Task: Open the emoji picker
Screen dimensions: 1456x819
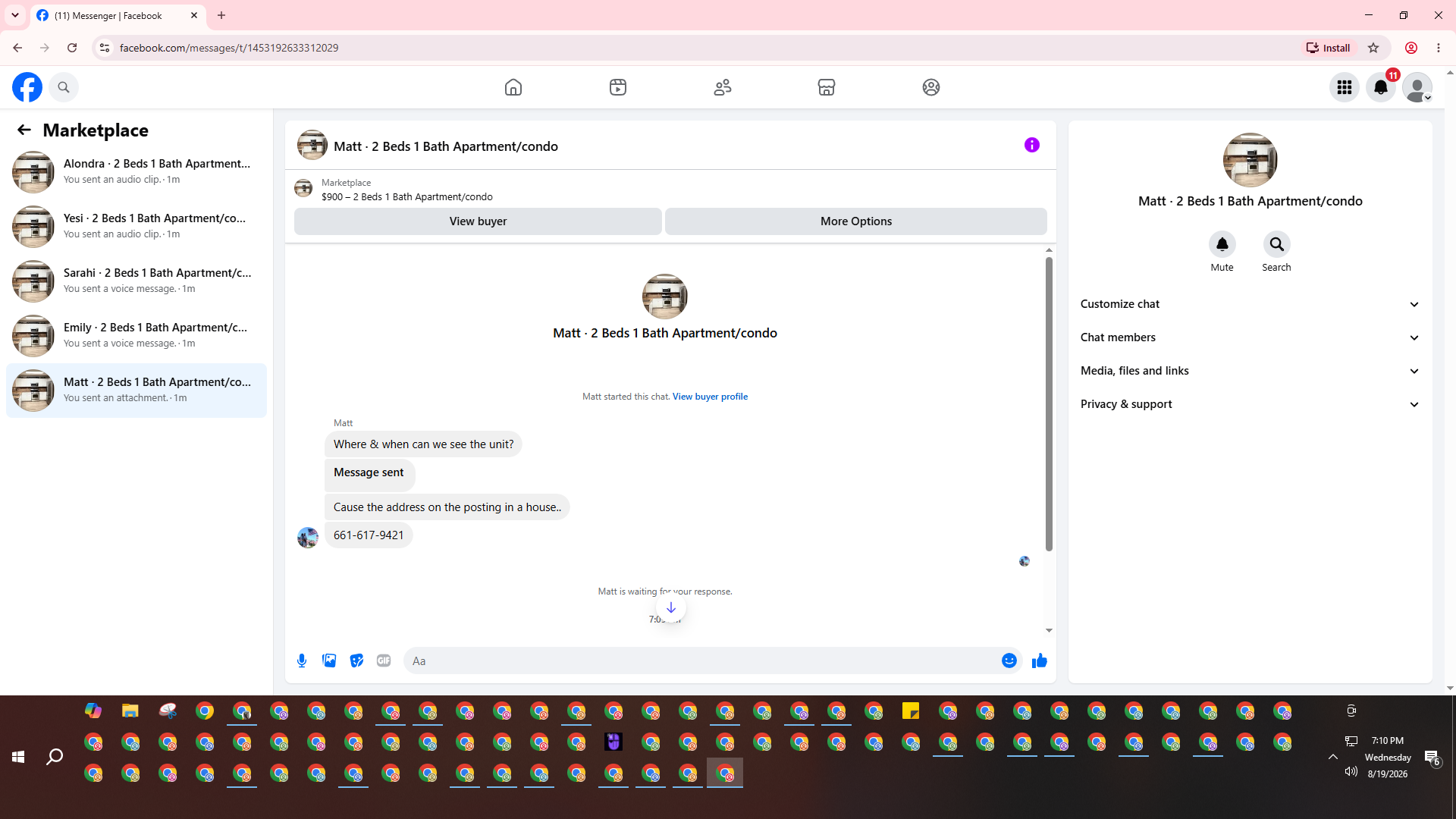Action: (1009, 661)
